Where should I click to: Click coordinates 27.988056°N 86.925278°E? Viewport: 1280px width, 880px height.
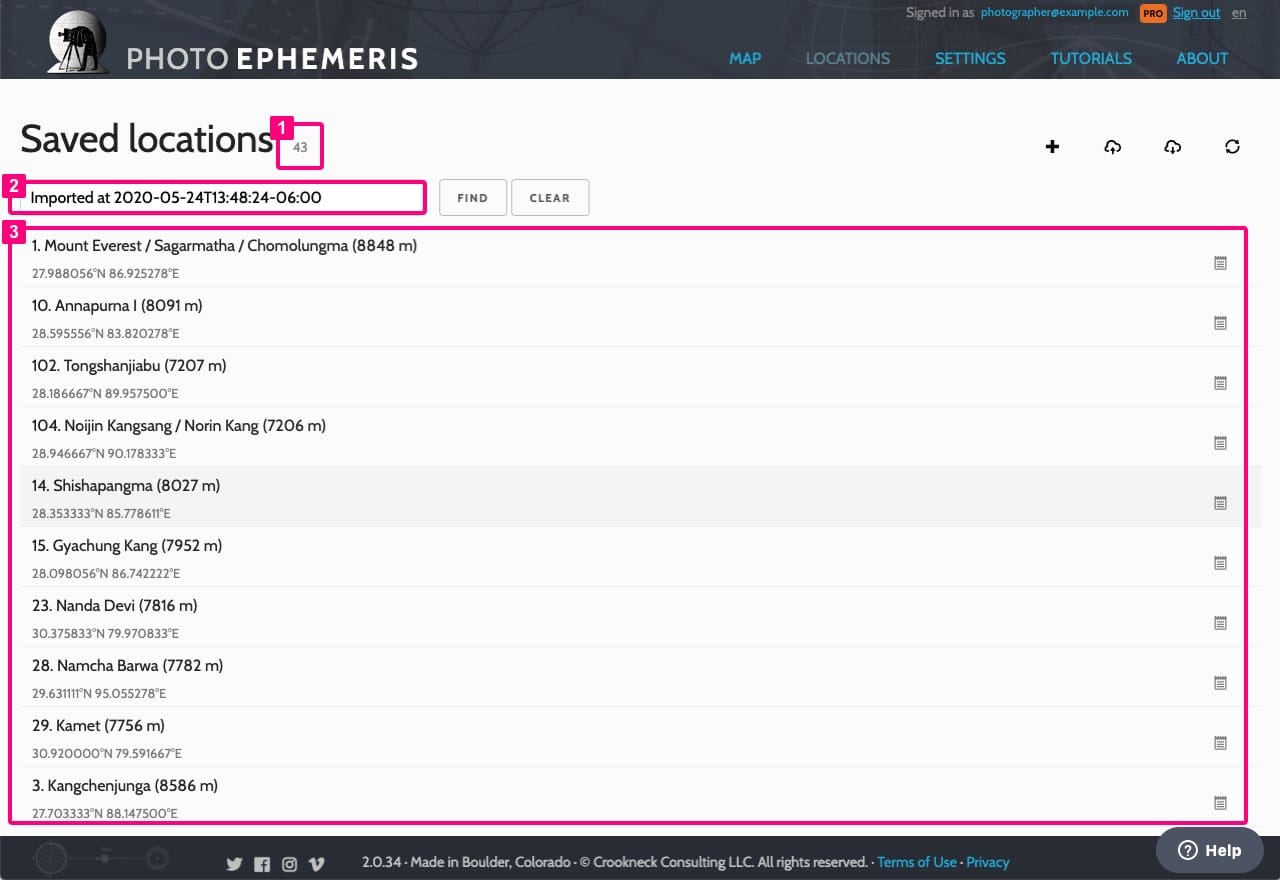click(105, 274)
